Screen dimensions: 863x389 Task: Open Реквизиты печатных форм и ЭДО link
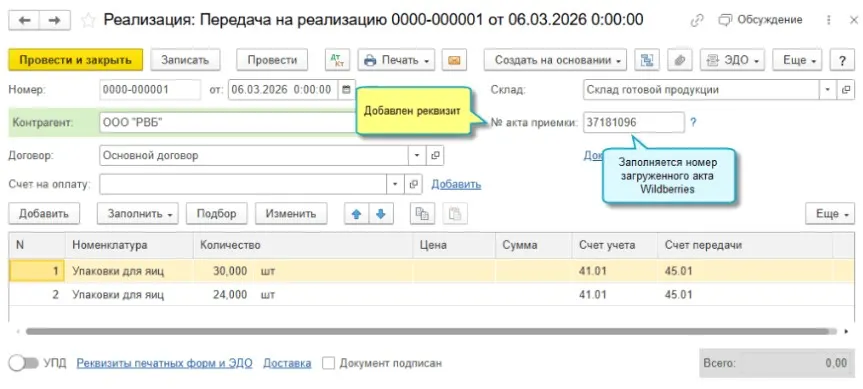164,363
